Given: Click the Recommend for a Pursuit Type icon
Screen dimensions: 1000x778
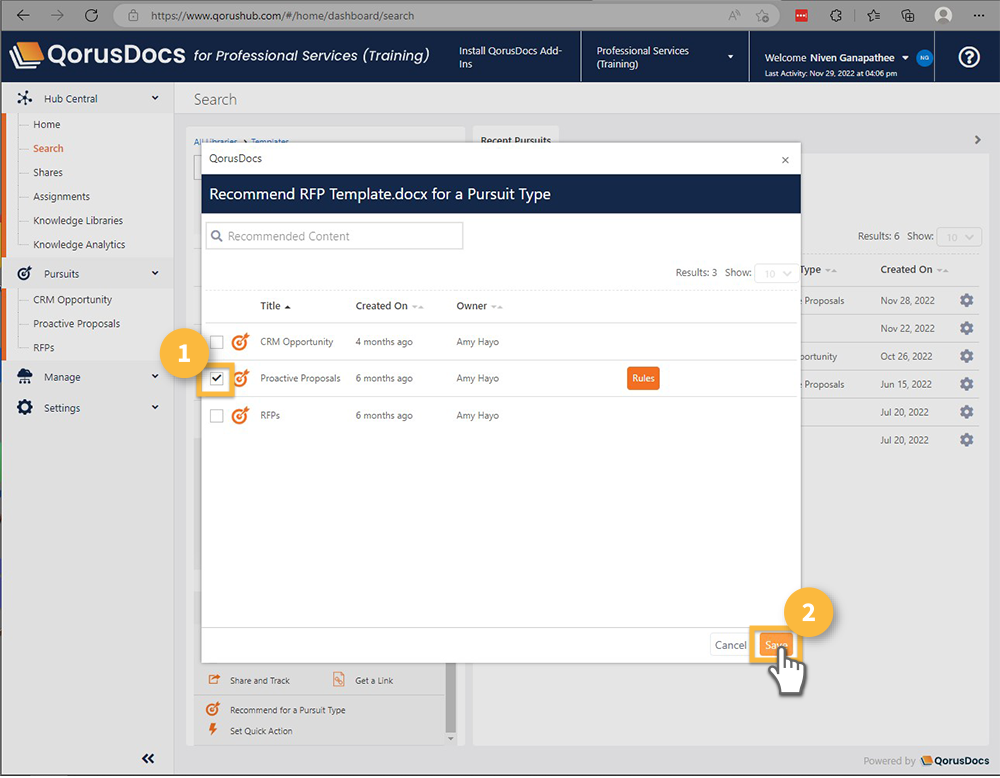Looking at the screenshot, I should coord(213,709).
